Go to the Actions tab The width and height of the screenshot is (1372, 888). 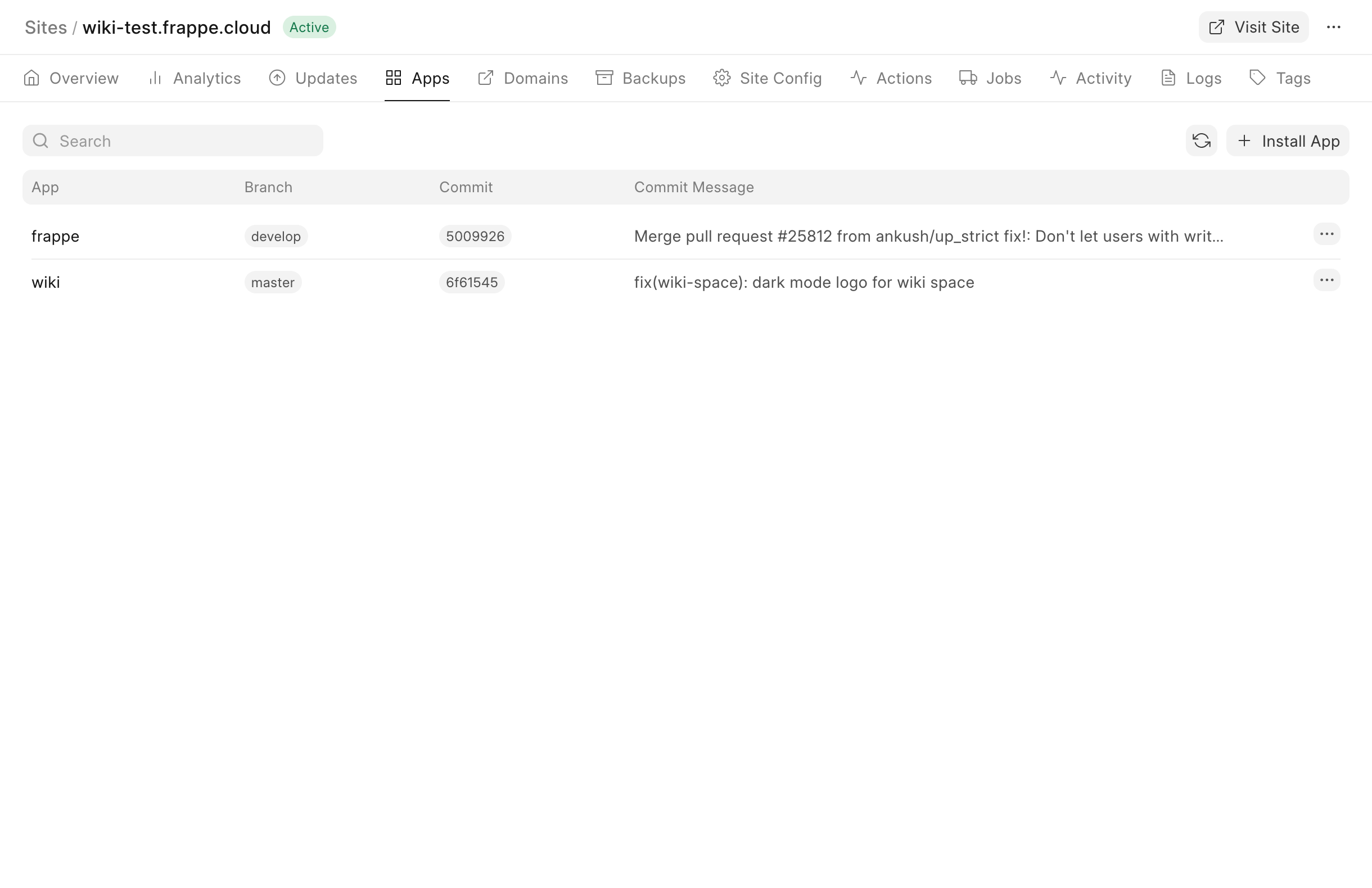tap(891, 78)
